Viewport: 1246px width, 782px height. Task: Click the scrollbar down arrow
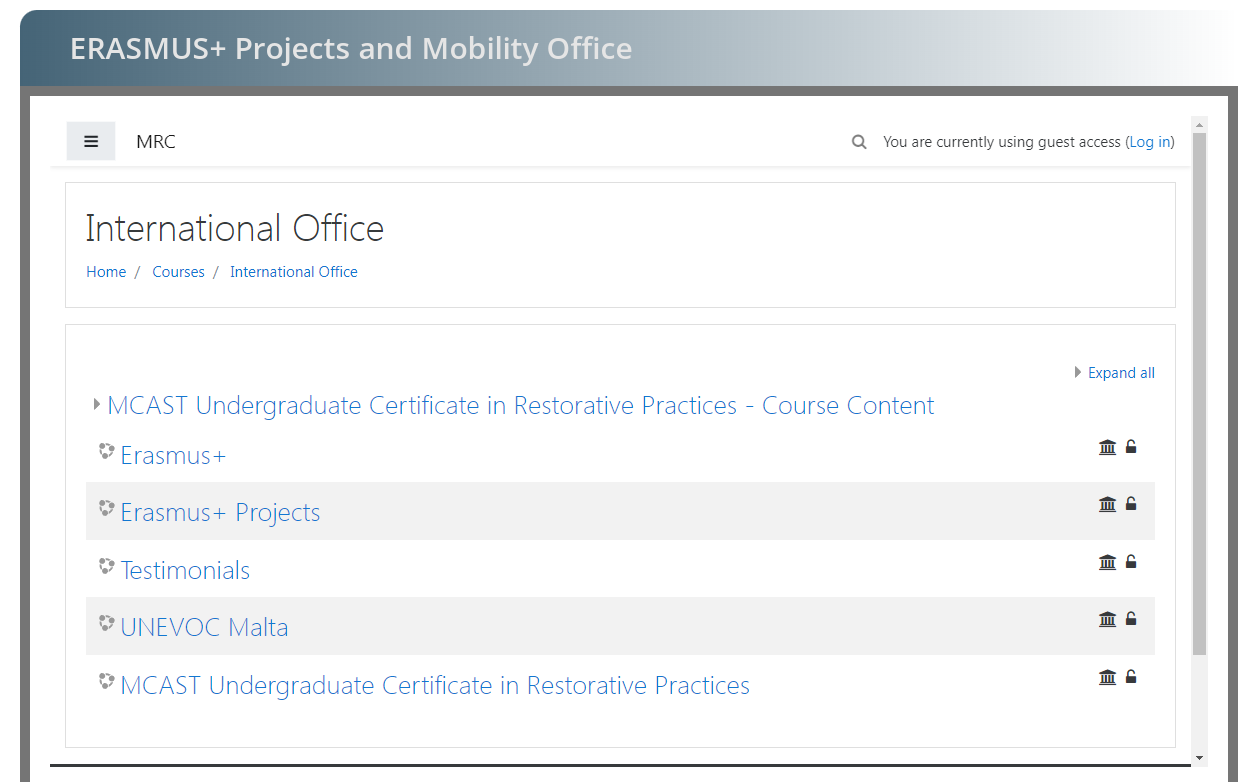click(x=1199, y=758)
